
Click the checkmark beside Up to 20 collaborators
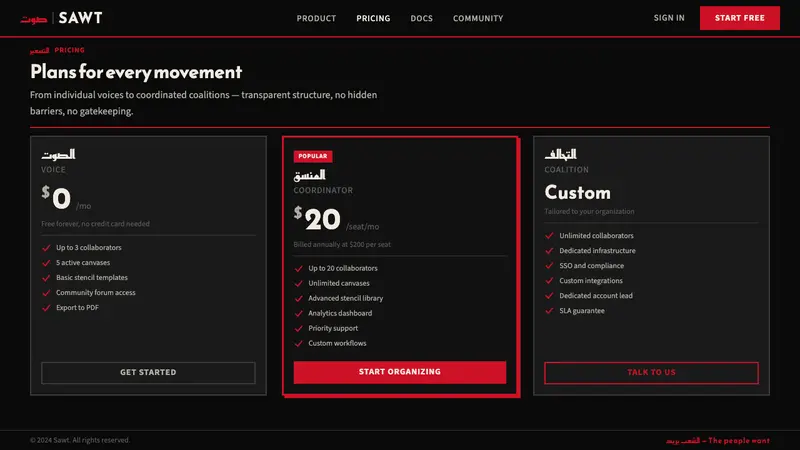click(298, 268)
